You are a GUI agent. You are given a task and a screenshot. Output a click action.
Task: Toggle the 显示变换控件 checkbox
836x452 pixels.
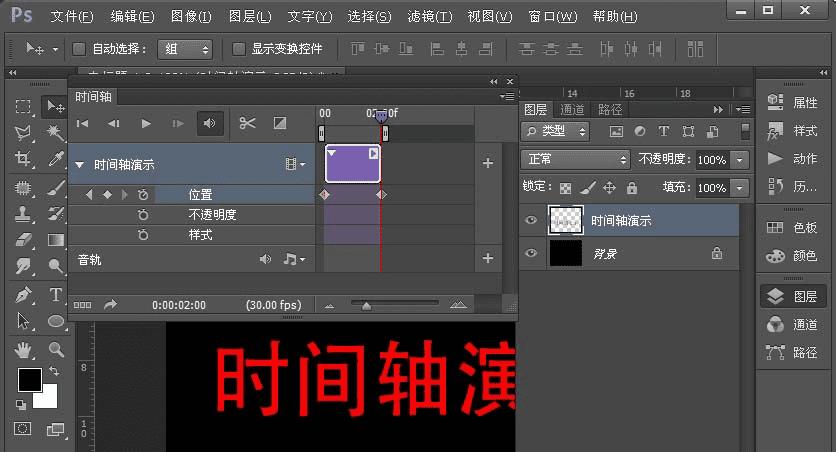[x=238, y=49]
